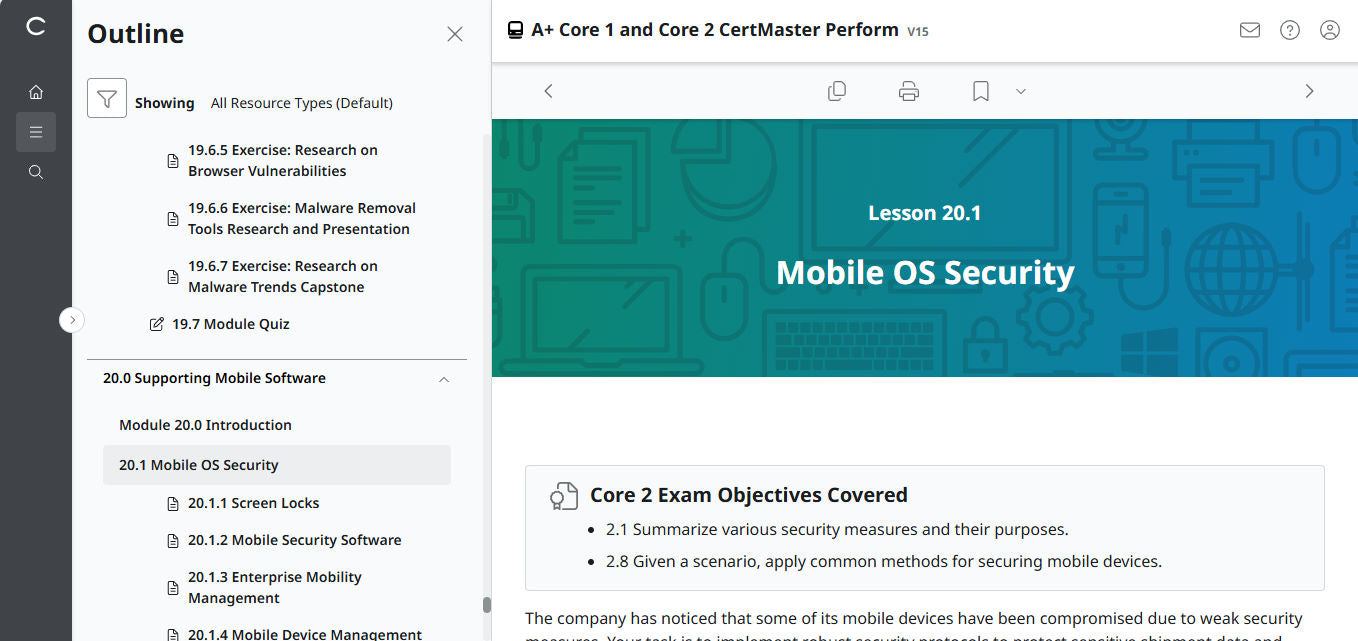Click the circular collapse arrow on the panel edge

72,319
